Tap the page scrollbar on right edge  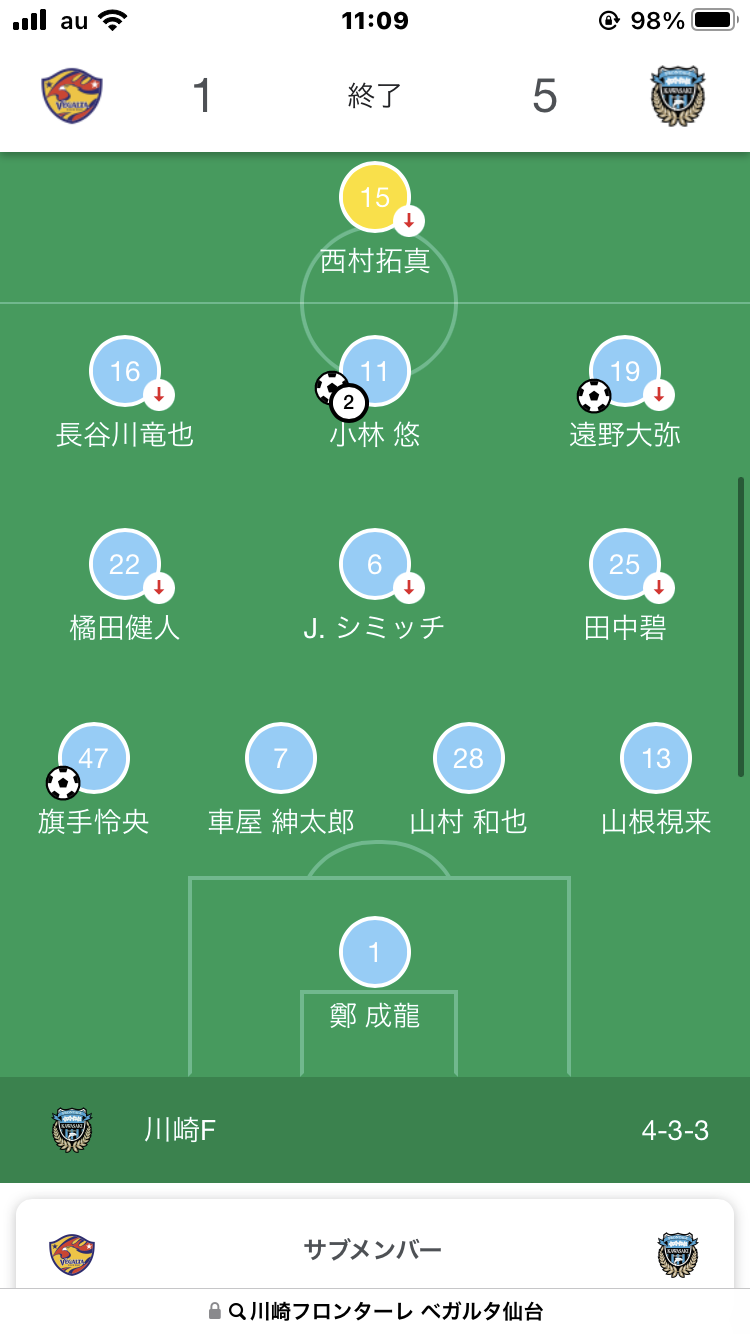741,627
